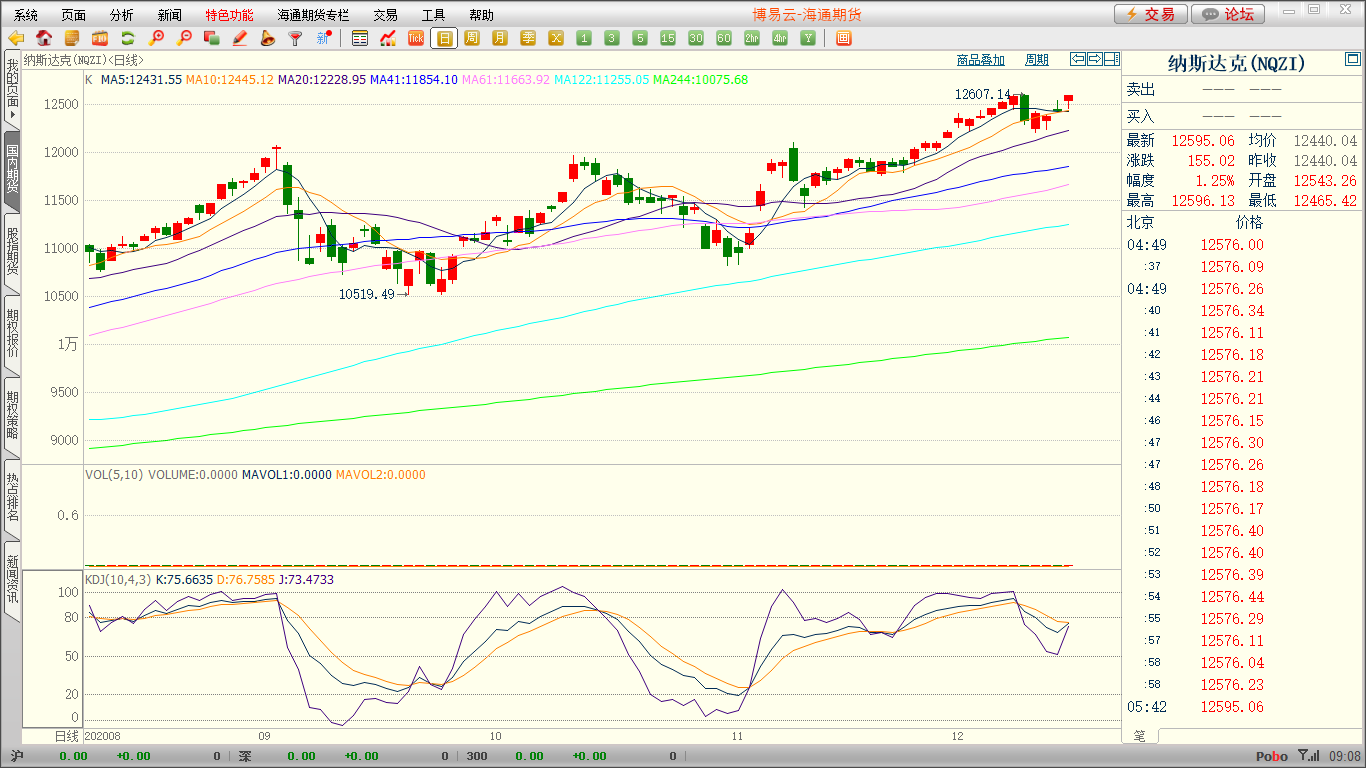Click the 日线 label at chart bottom
The height and width of the screenshot is (768, 1366).
coord(65,735)
